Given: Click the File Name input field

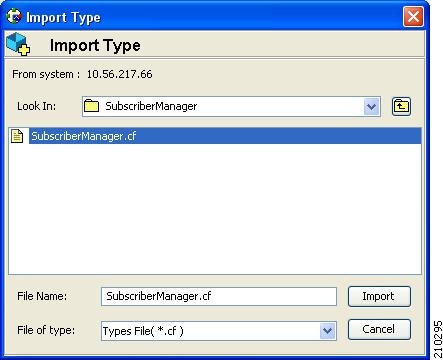Looking at the screenshot, I should [x=219, y=296].
